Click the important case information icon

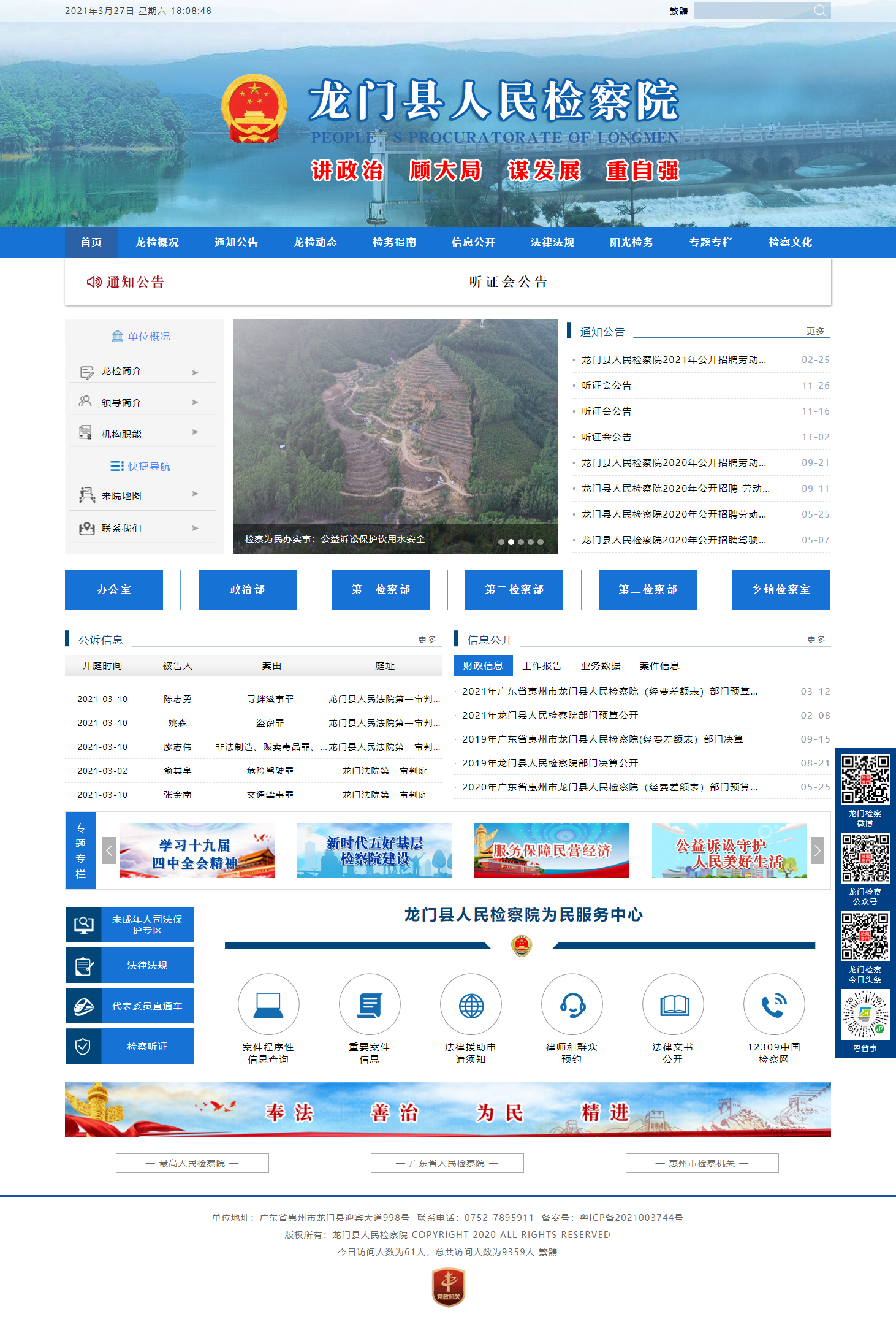click(370, 1004)
